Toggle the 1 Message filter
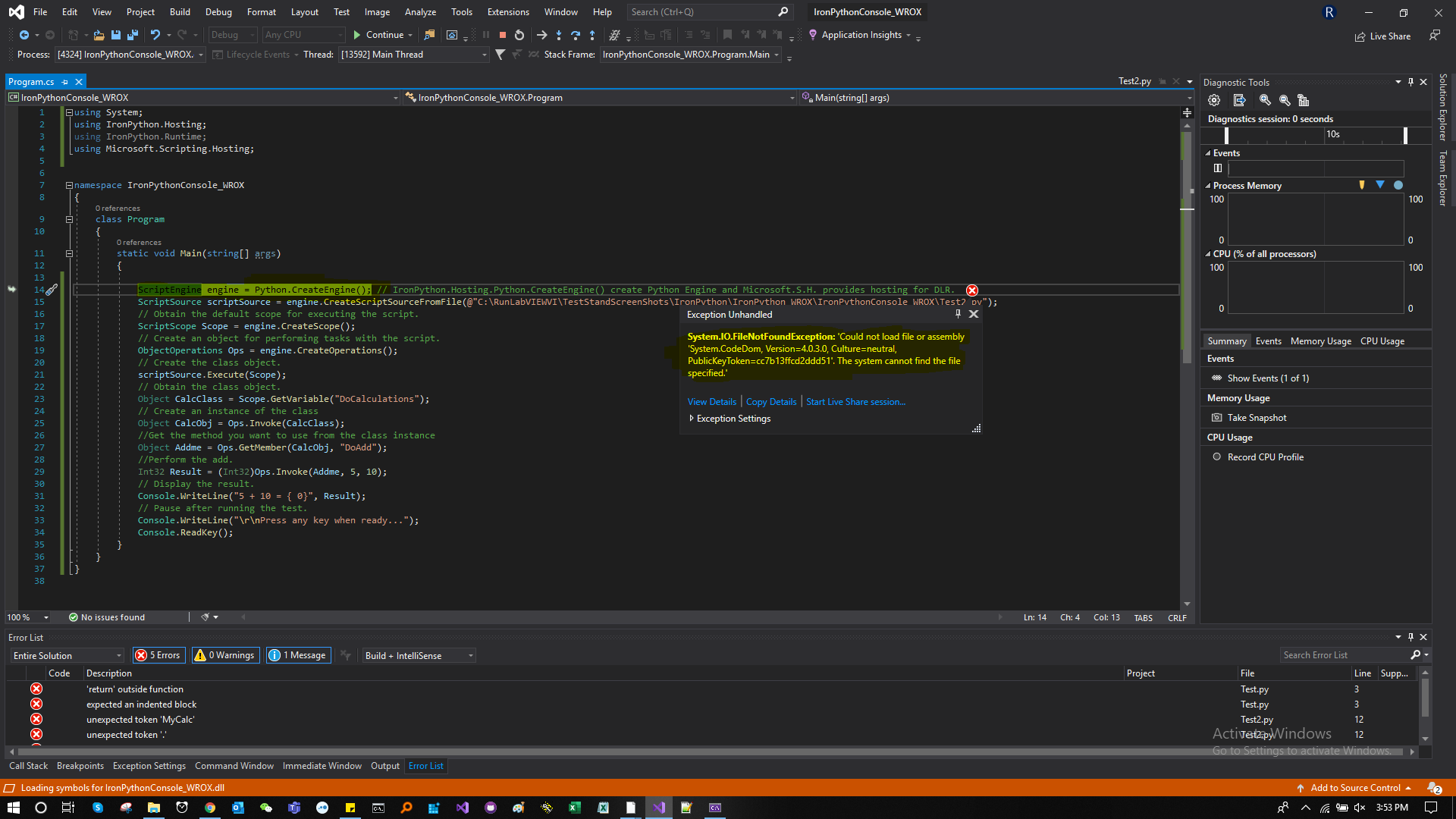Screen dimensions: 1456x819 coord(298,654)
